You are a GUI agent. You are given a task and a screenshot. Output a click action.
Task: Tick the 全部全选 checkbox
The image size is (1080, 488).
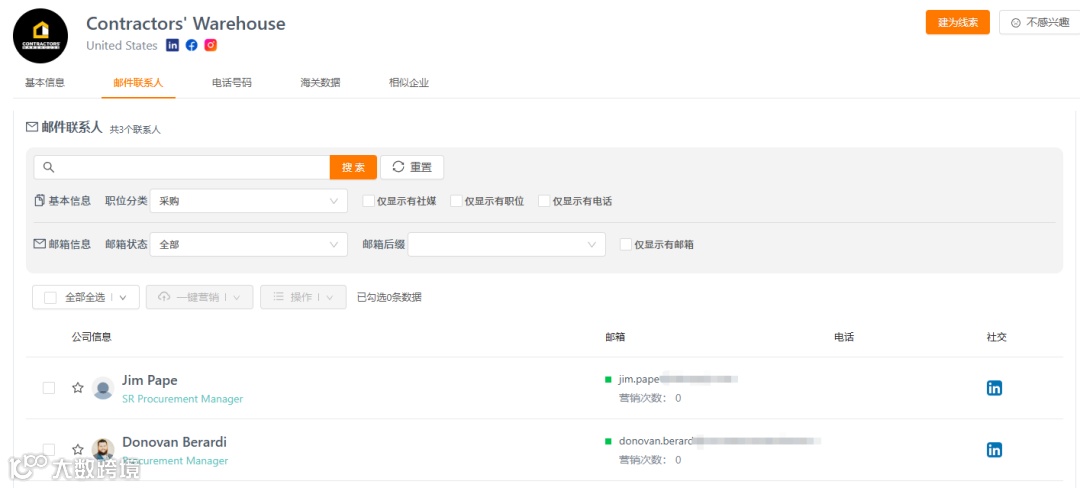[50, 297]
